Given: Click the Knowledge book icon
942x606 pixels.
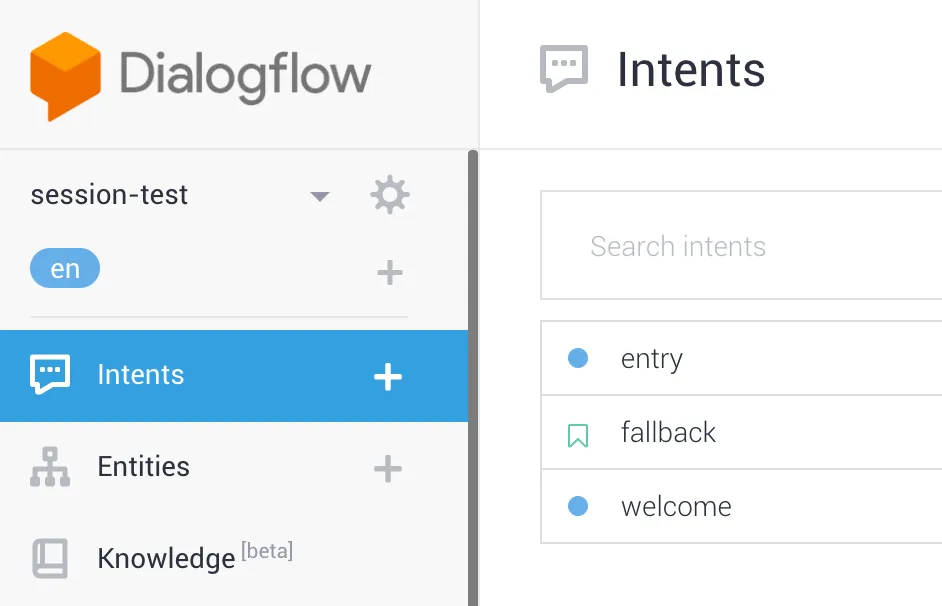Looking at the screenshot, I should pos(50,559).
